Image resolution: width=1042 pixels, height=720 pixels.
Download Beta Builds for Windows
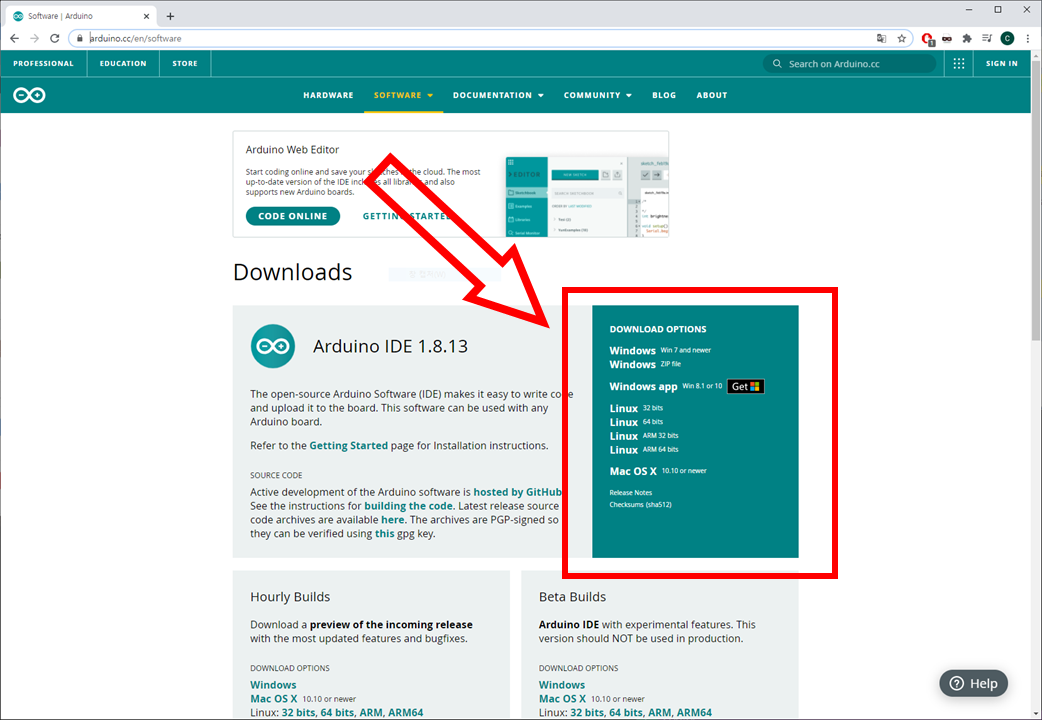click(562, 685)
